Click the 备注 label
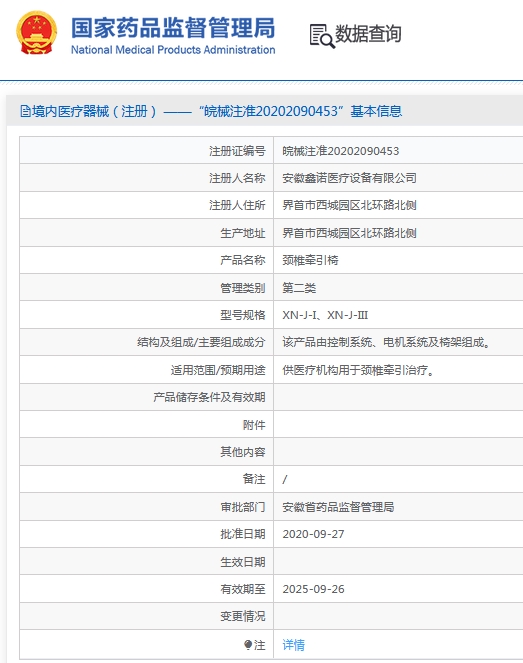 point(254,479)
